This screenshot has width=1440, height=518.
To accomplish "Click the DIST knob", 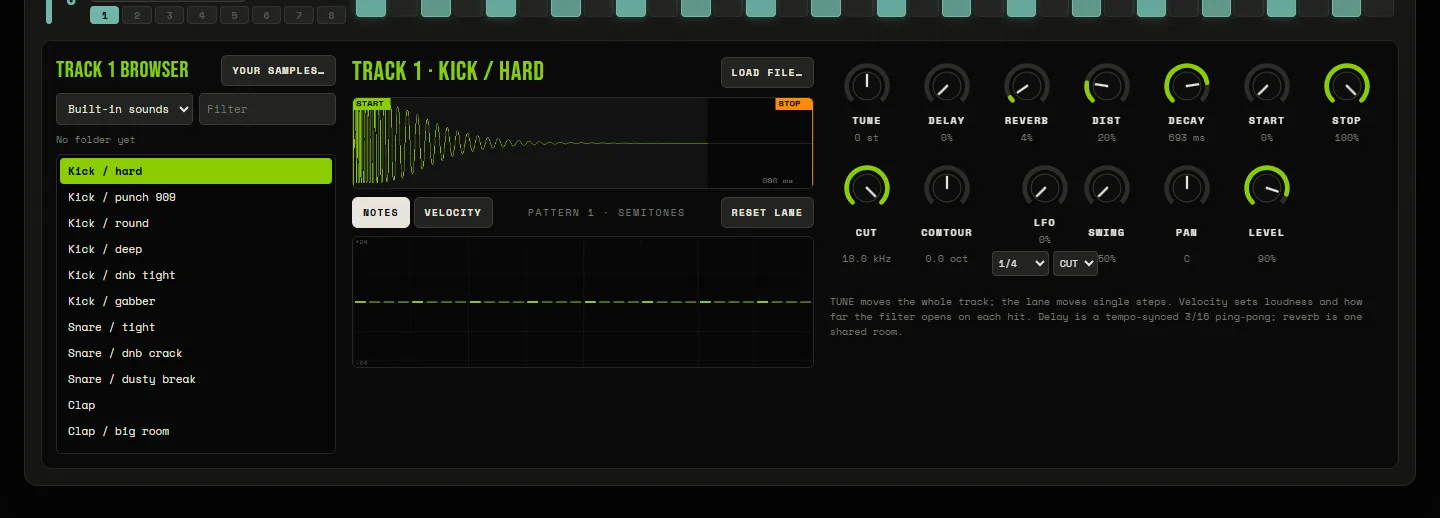I will pyautogui.click(x=1107, y=86).
